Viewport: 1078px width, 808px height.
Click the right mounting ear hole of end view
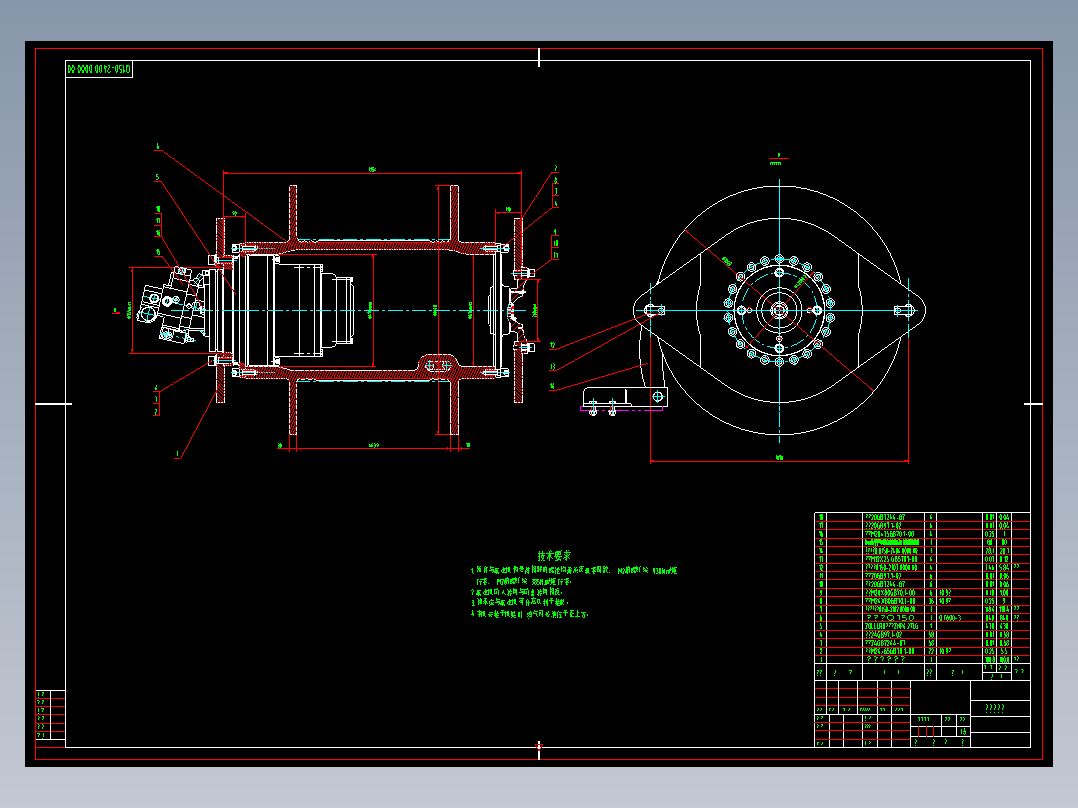pyautogui.click(x=907, y=311)
